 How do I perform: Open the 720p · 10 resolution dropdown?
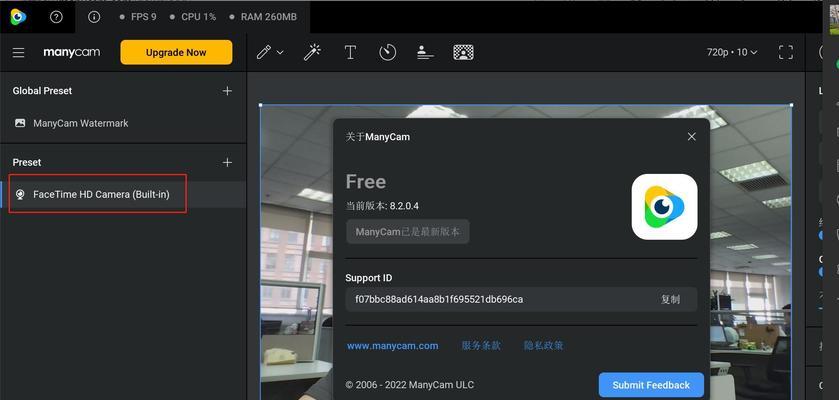pyautogui.click(x=732, y=52)
